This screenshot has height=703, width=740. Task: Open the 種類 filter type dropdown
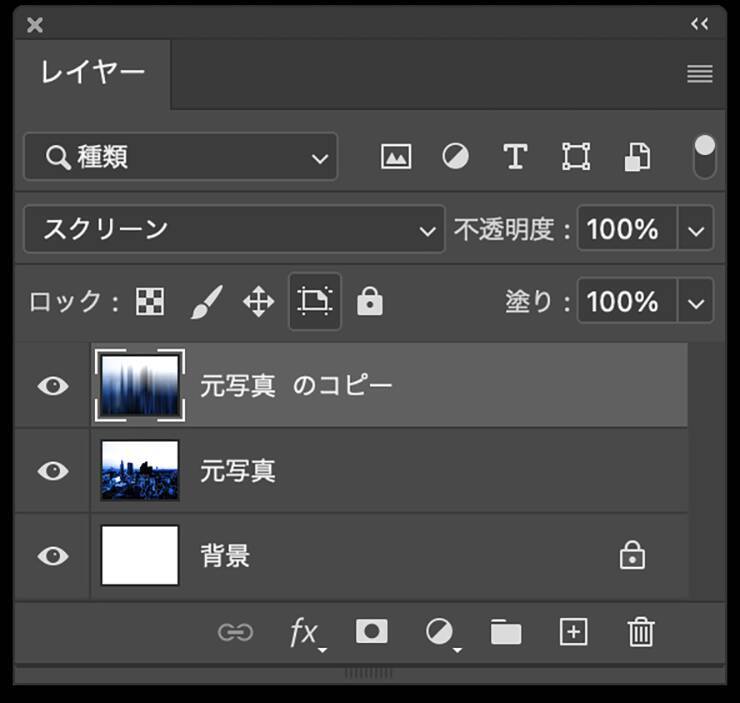click(x=181, y=157)
